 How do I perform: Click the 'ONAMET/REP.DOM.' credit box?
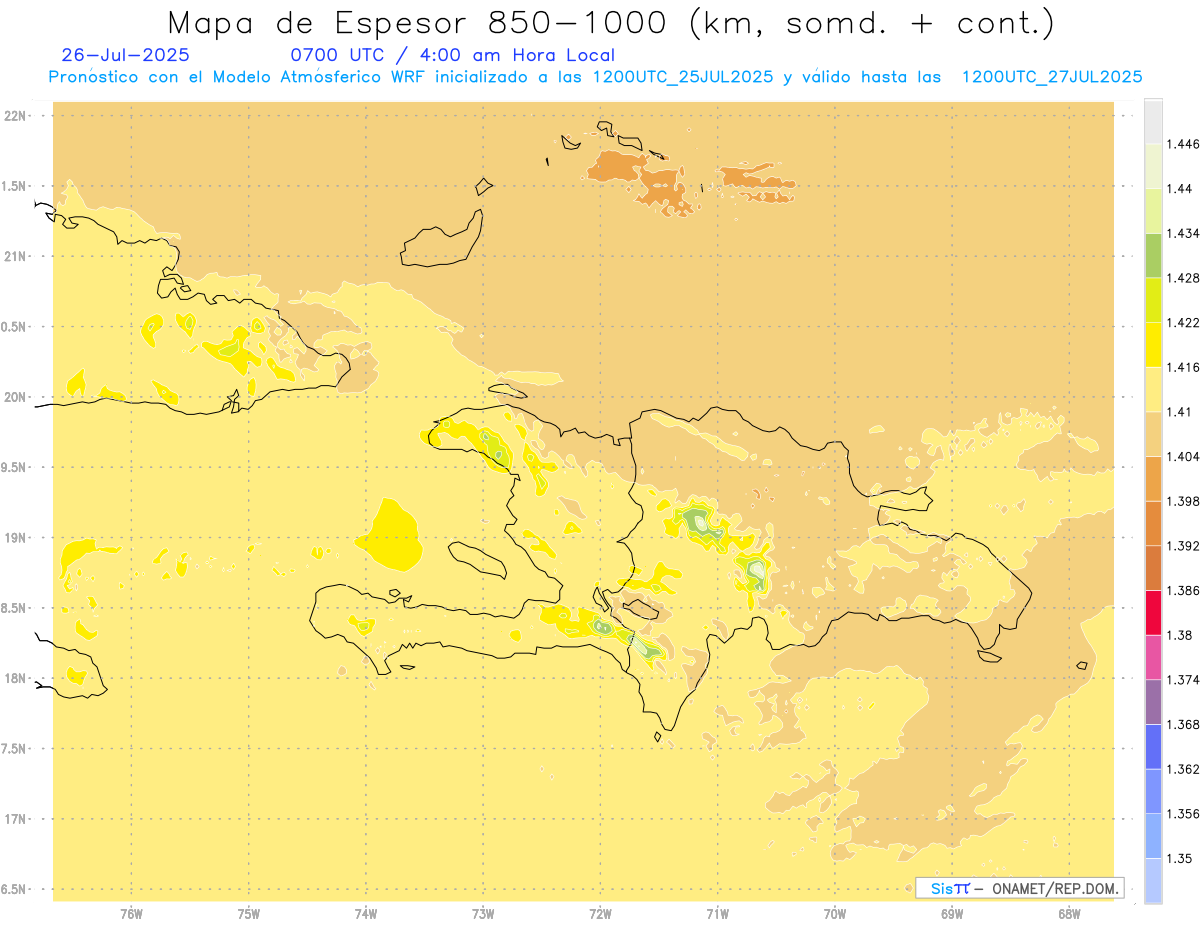point(1019,888)
